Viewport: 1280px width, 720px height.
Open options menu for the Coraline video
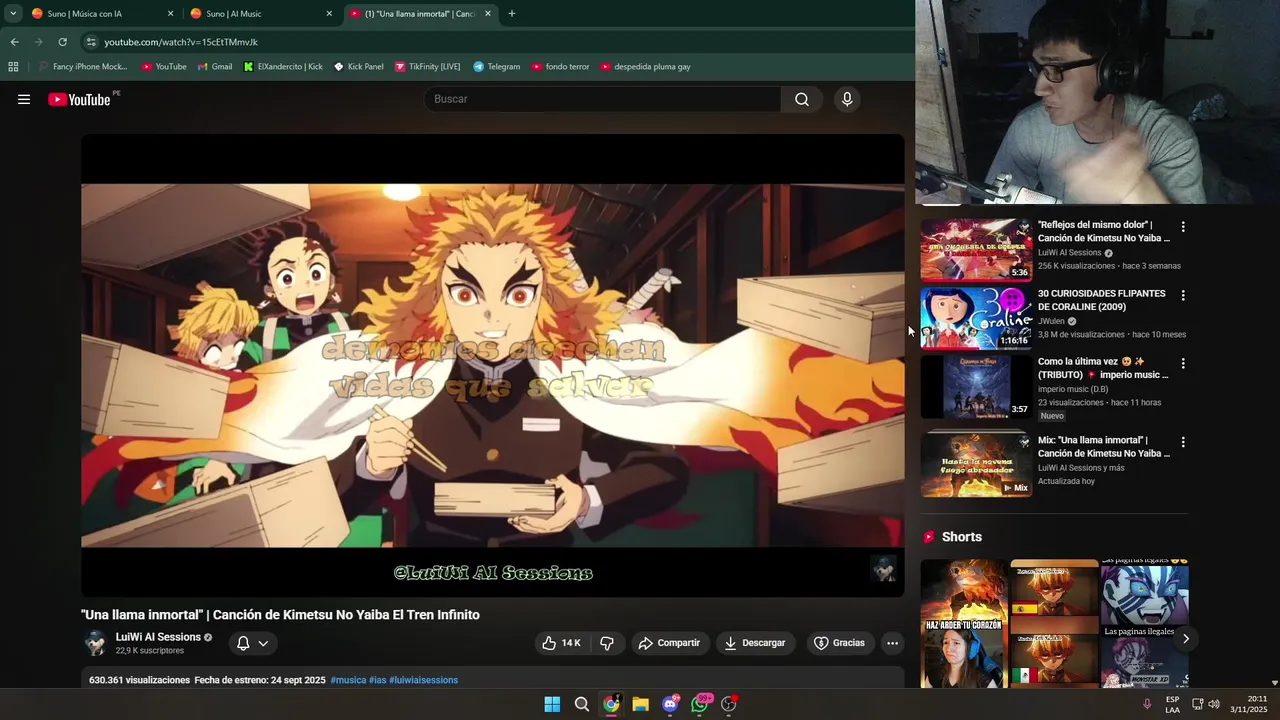point(1183,295)
